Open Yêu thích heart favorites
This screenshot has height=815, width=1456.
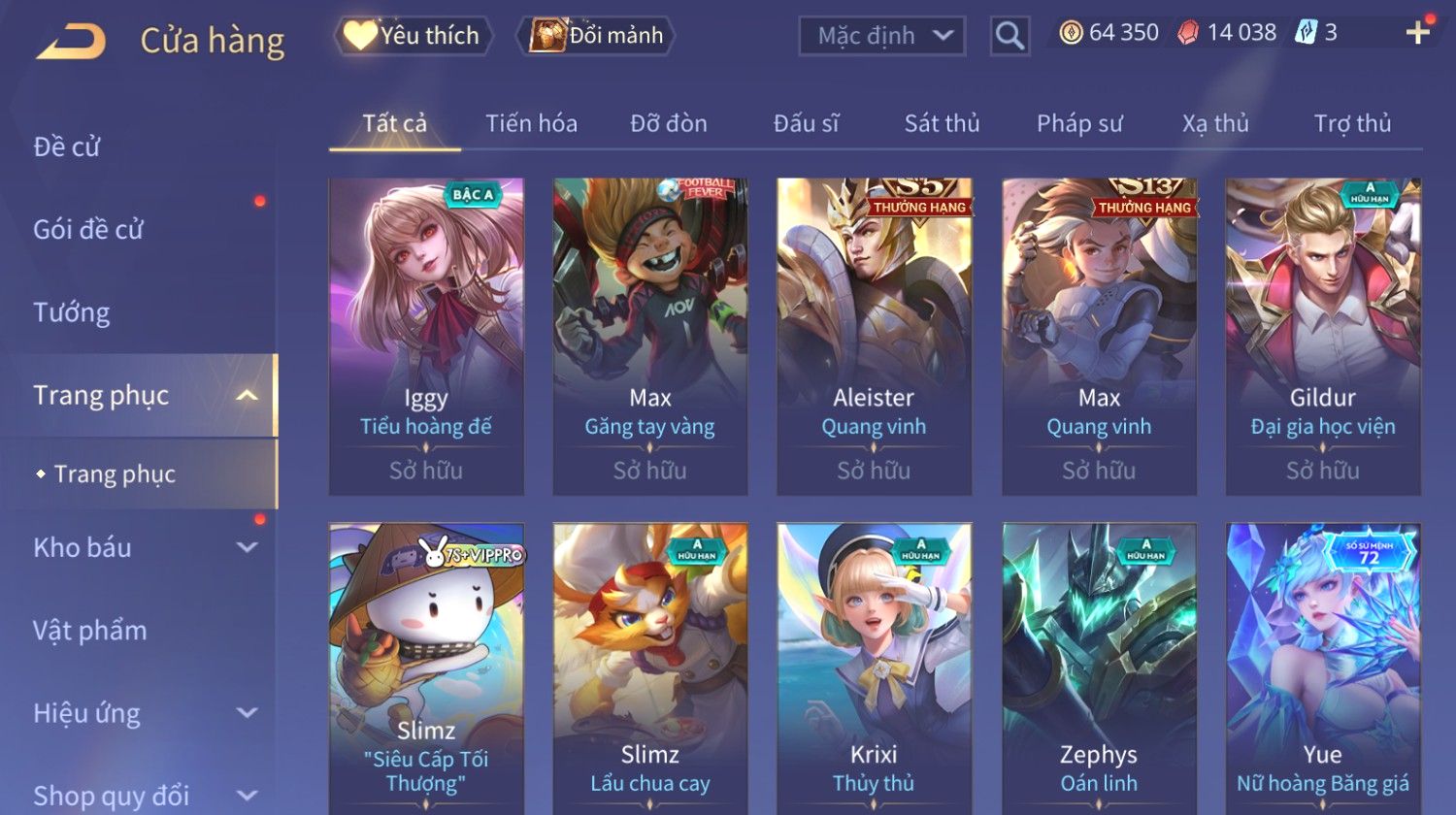coord(414,36)
